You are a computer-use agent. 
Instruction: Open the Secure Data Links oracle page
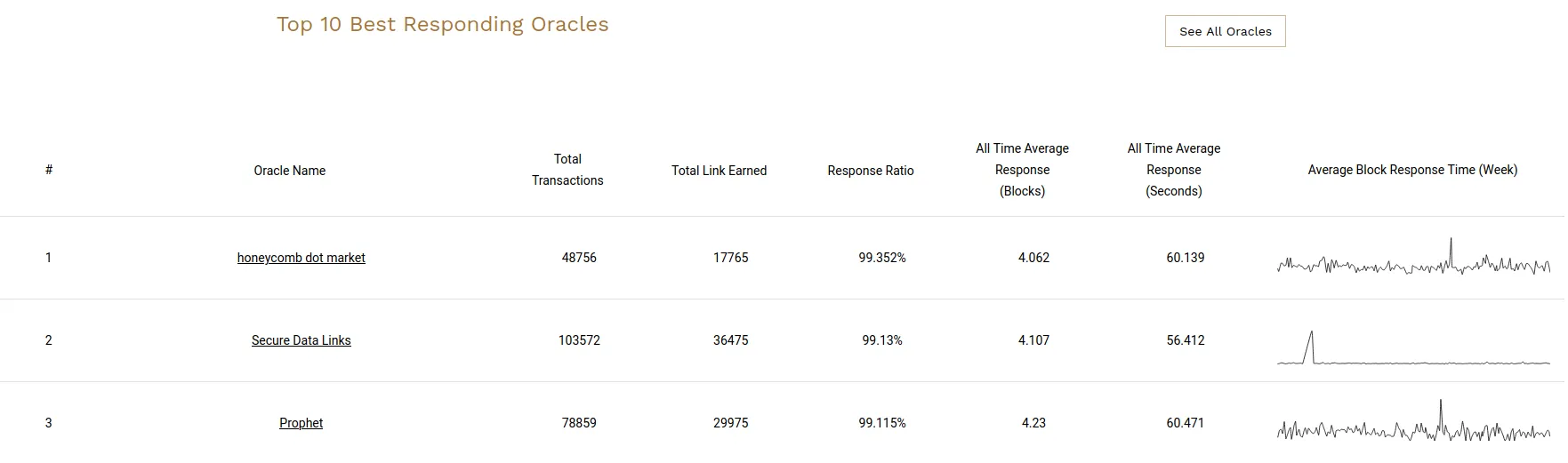click(301, 340)
